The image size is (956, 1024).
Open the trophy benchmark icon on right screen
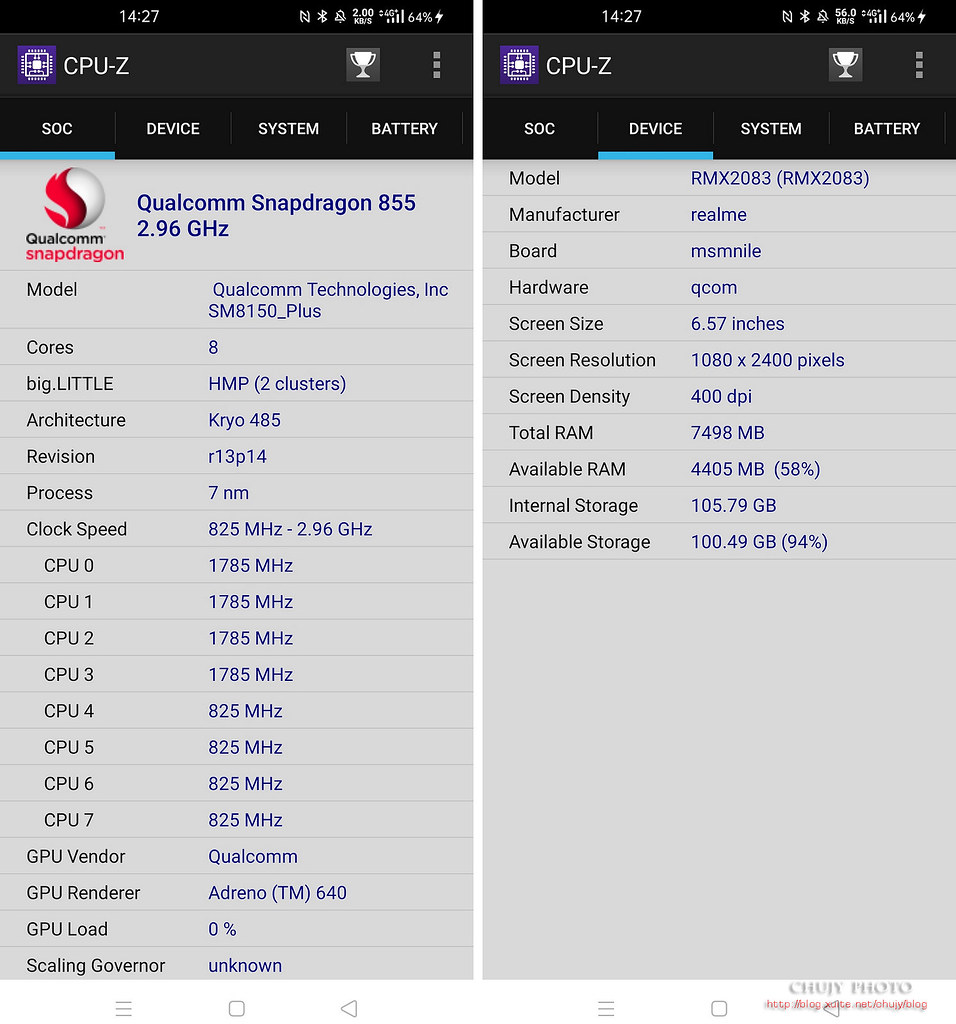(x=846, y=65)
